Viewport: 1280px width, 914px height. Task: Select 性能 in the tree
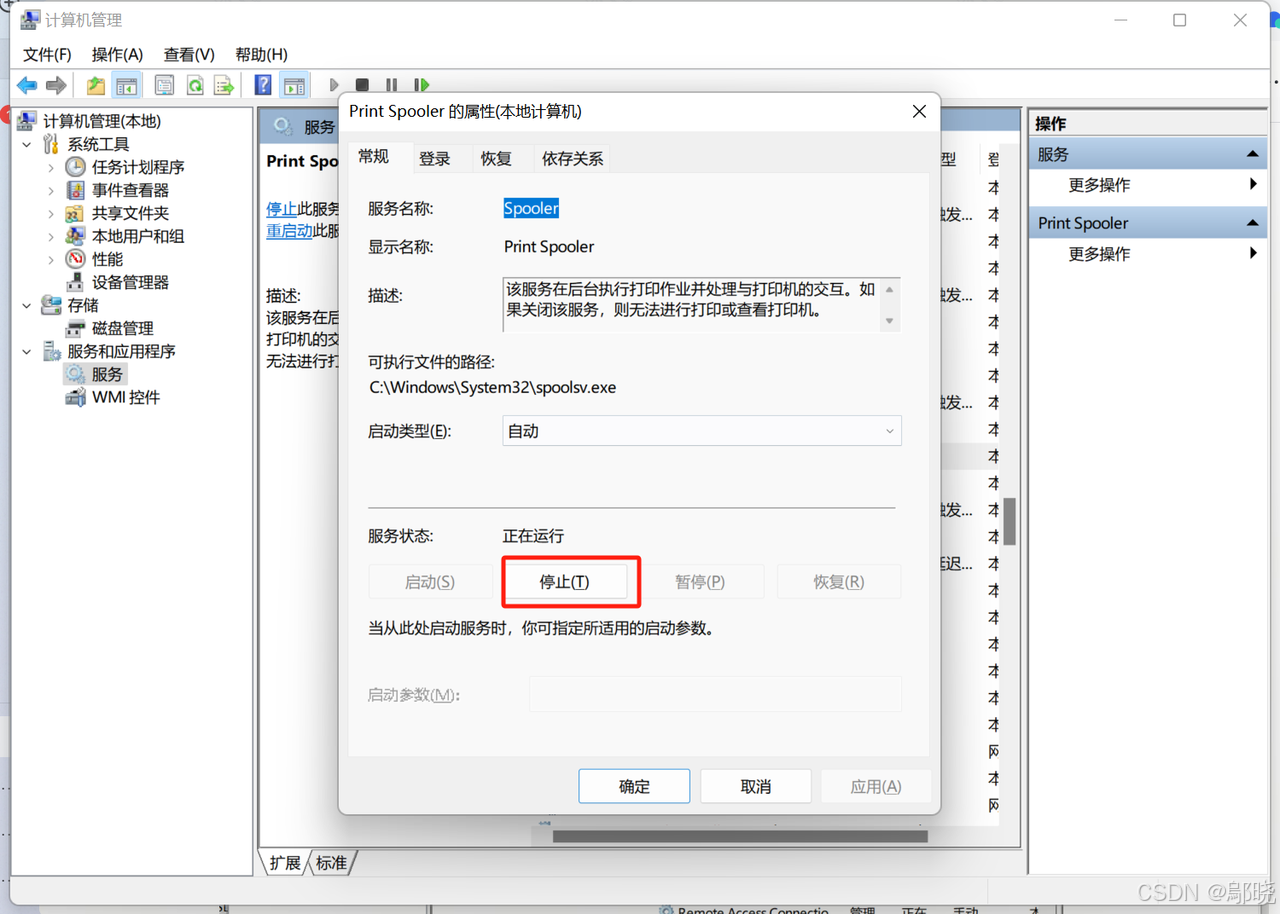pyautogui.click(x=107, y=259)
